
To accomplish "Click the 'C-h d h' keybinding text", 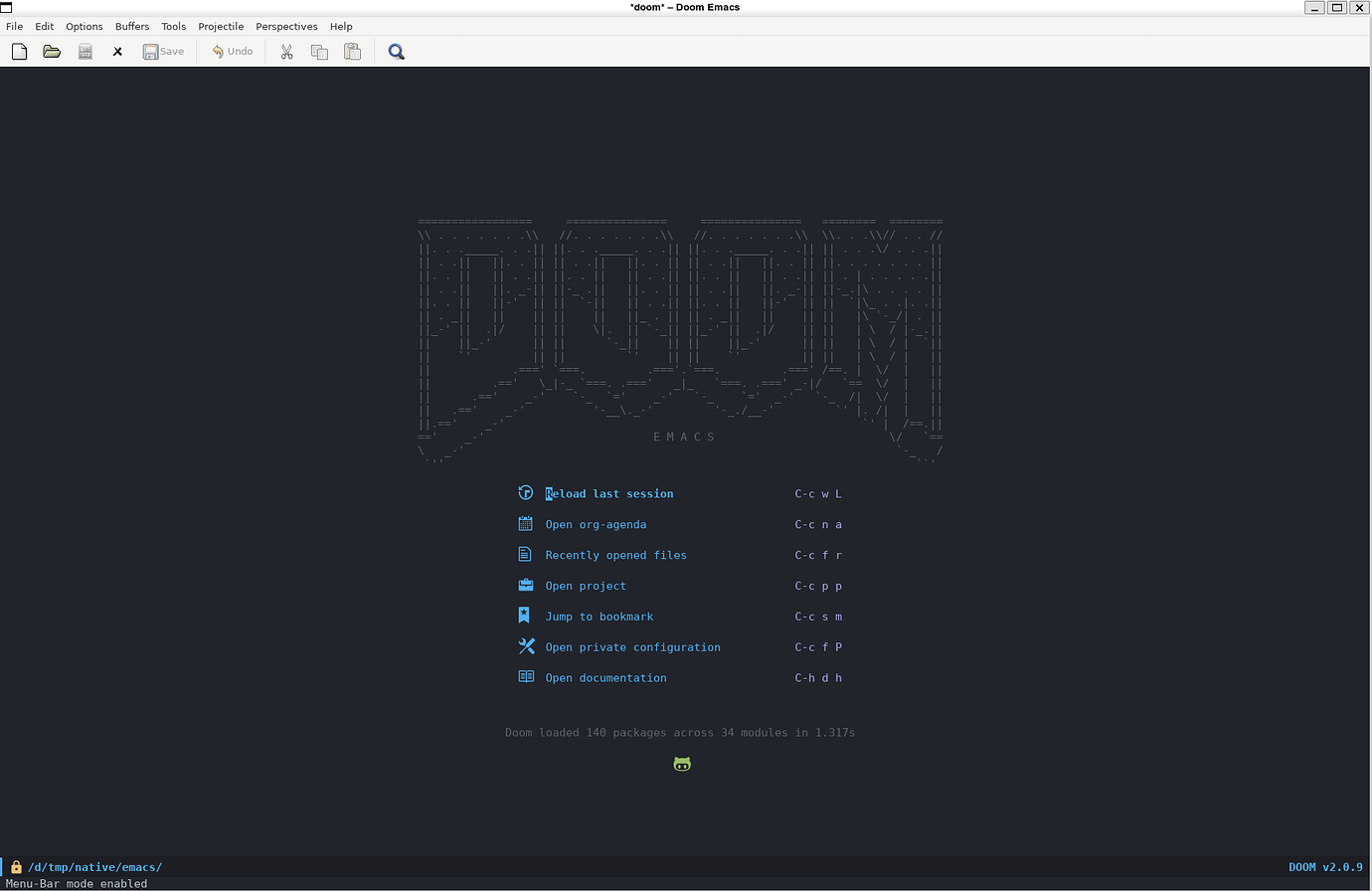I will coord(818,678).
